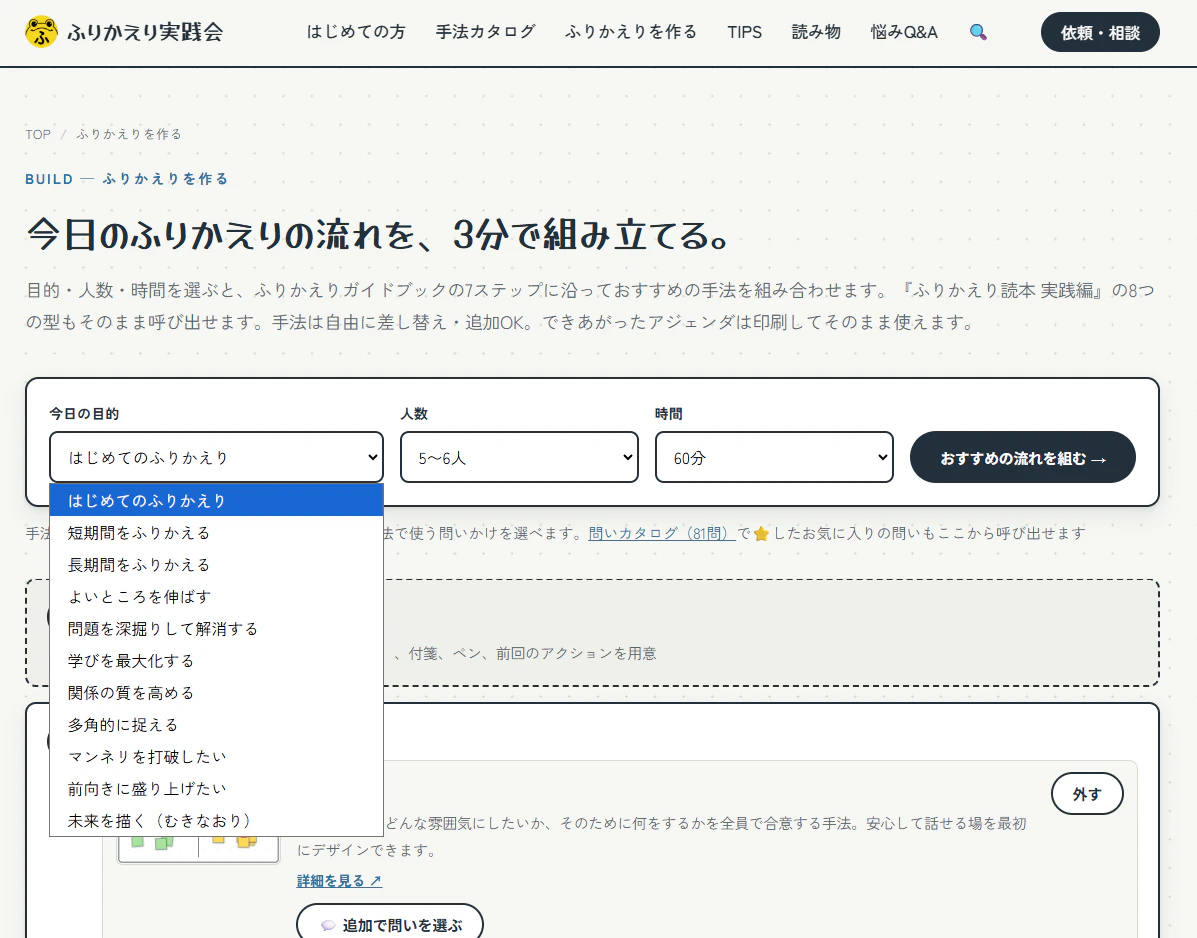The width and height of the screenshot is (1197, 938).
Task: Choose マンネリを打破したい option
Action: (x=216, y=757)
